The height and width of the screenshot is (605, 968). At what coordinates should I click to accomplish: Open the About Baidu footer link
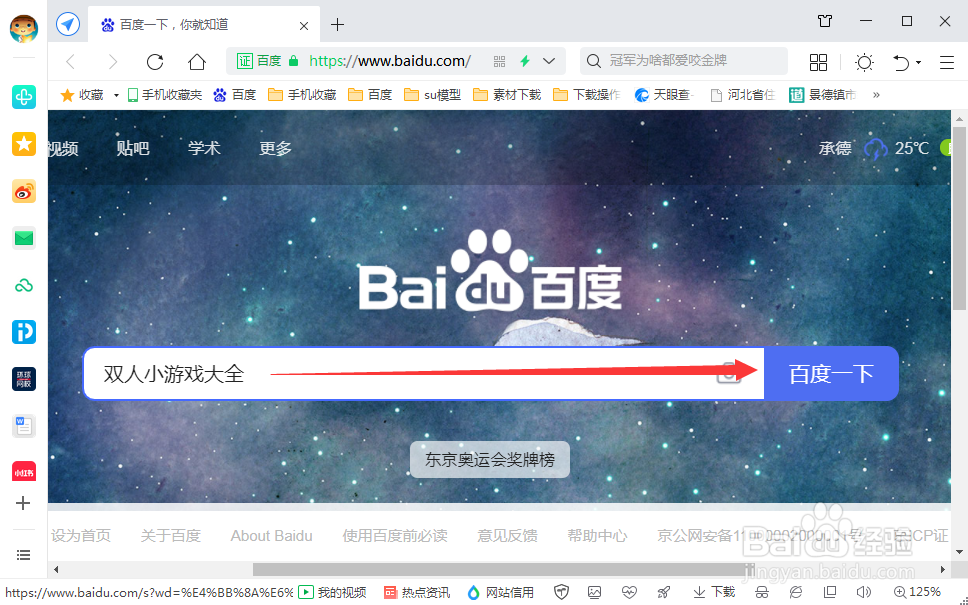(x=272, y=536)
